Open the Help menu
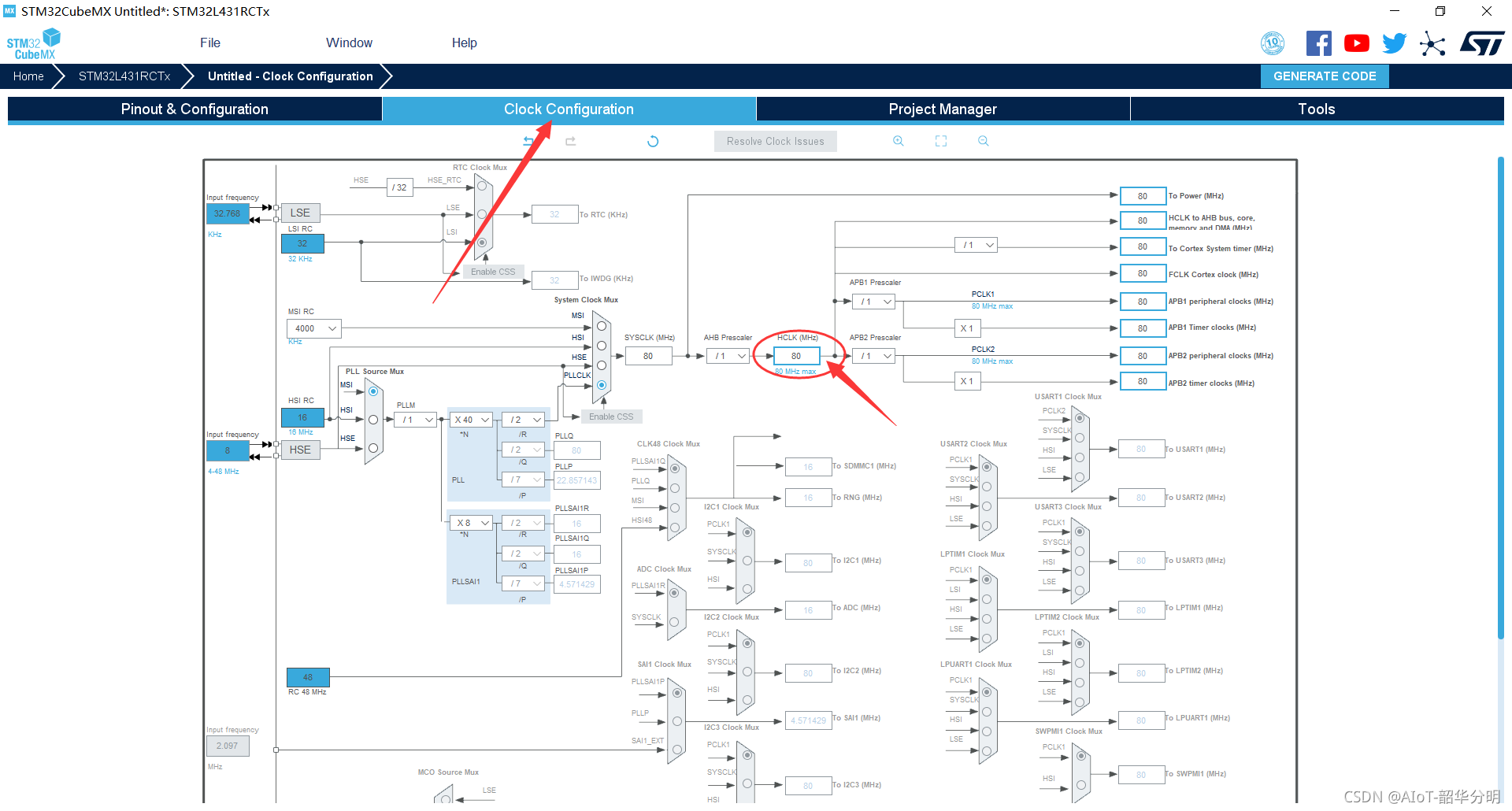The image size is (1512, 811). 464,43
